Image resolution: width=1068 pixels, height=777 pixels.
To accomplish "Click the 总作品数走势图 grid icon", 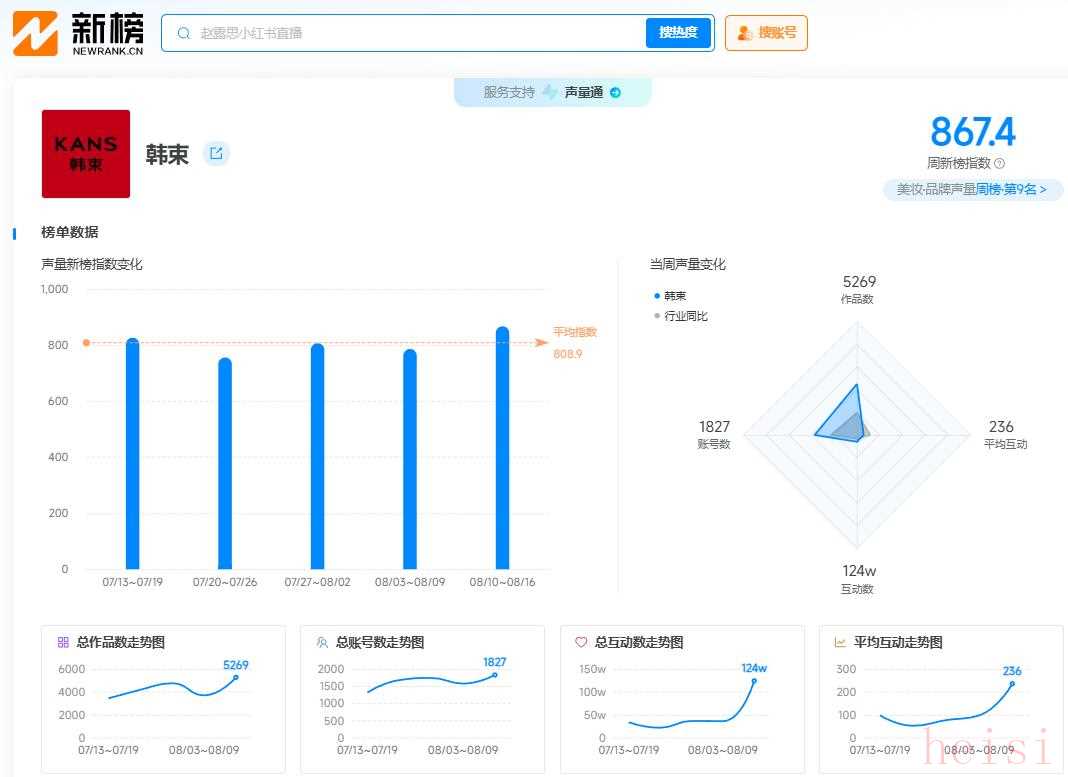I will click(63, 642).
